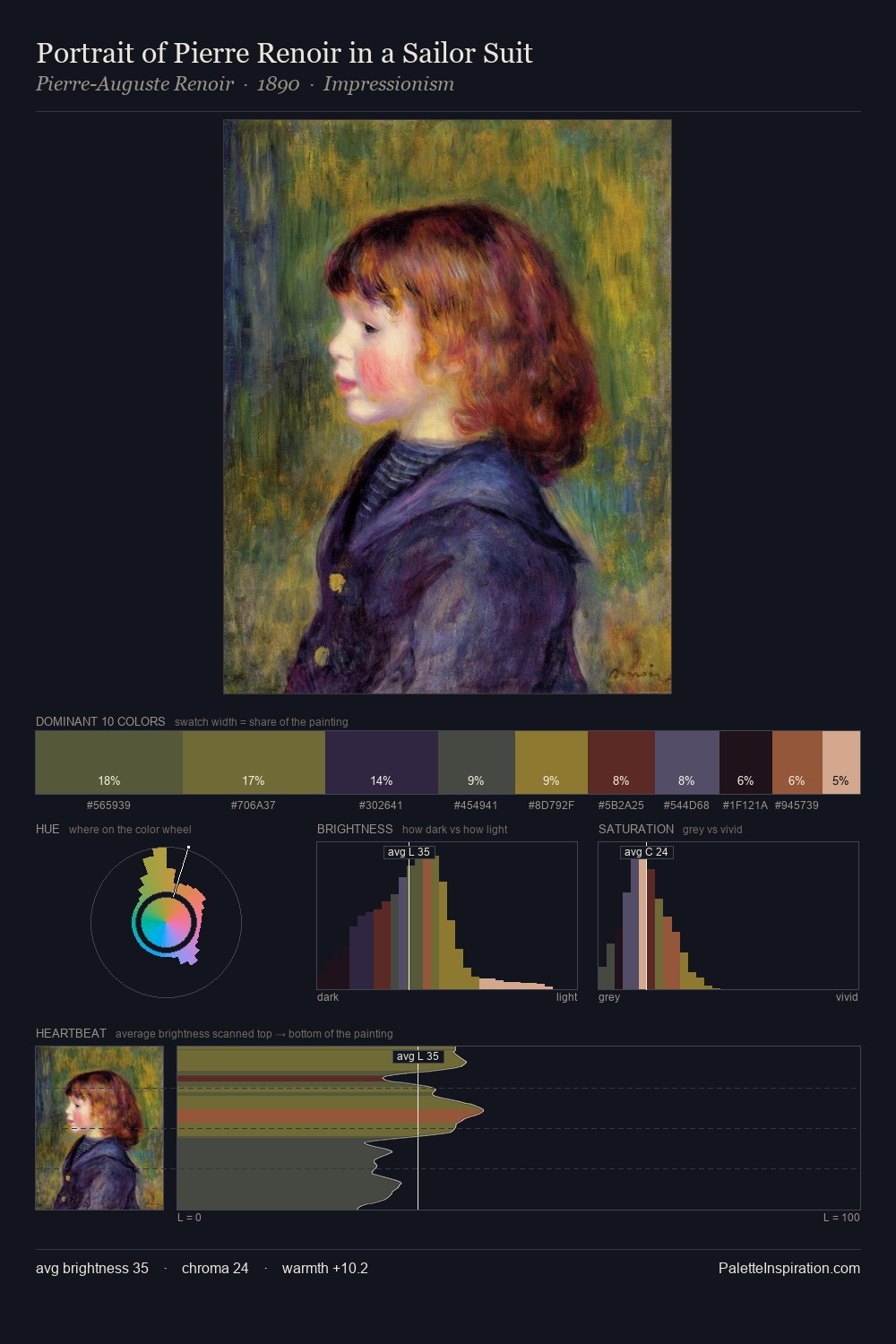Click the 'avg C 24' saturation label
This screenshot has height=1344, width=896.
(646, 852)
